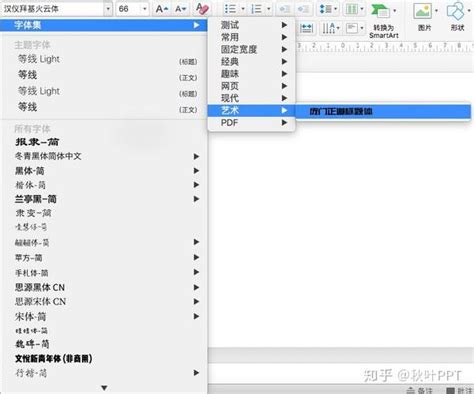Choose the 隶变-简 font
474x394 pixels.
tap(104, 213)
